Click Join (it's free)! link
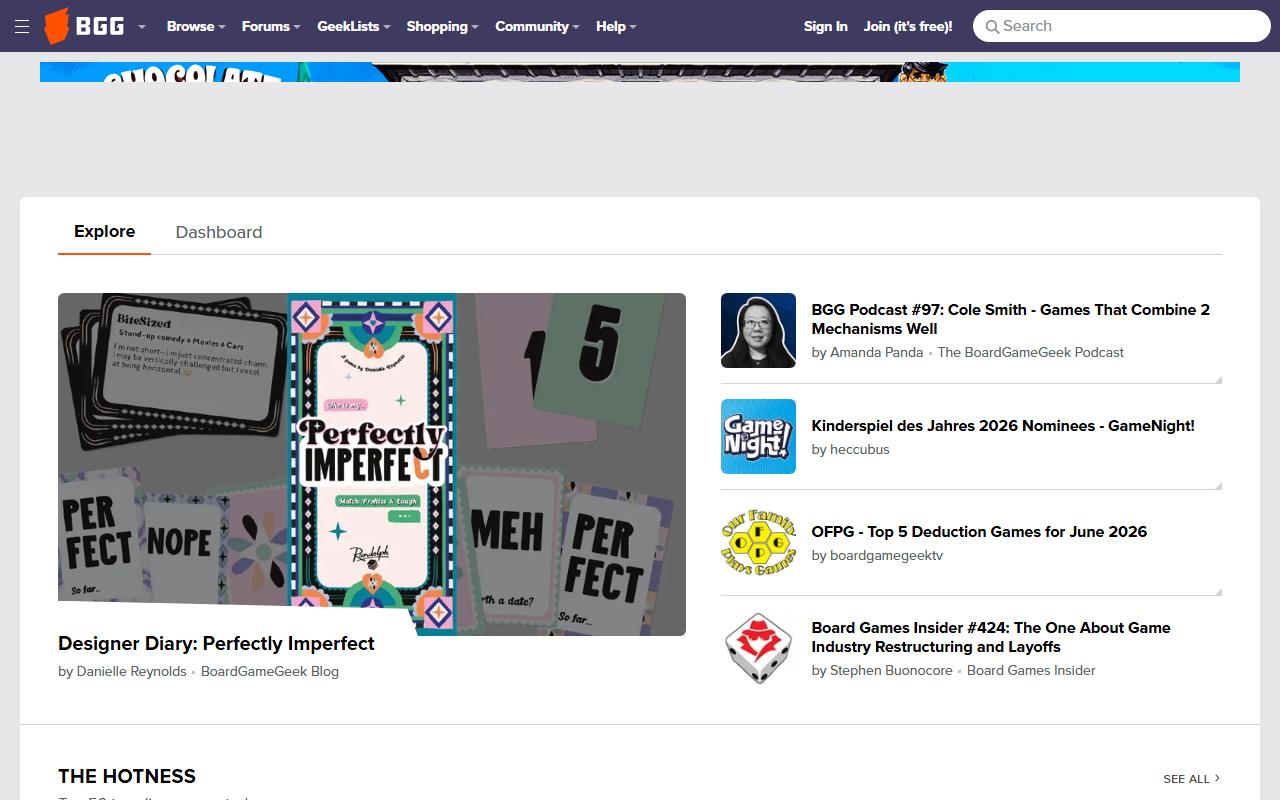The width and height of the screenshot is (1280, 800). (x=908, y=27)
